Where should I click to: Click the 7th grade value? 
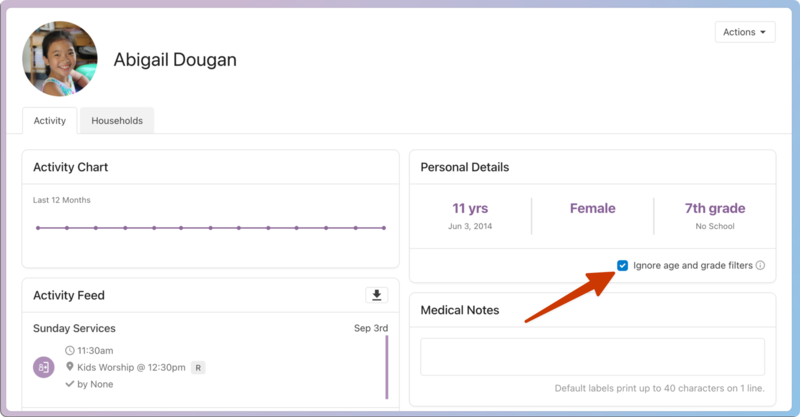714,209
